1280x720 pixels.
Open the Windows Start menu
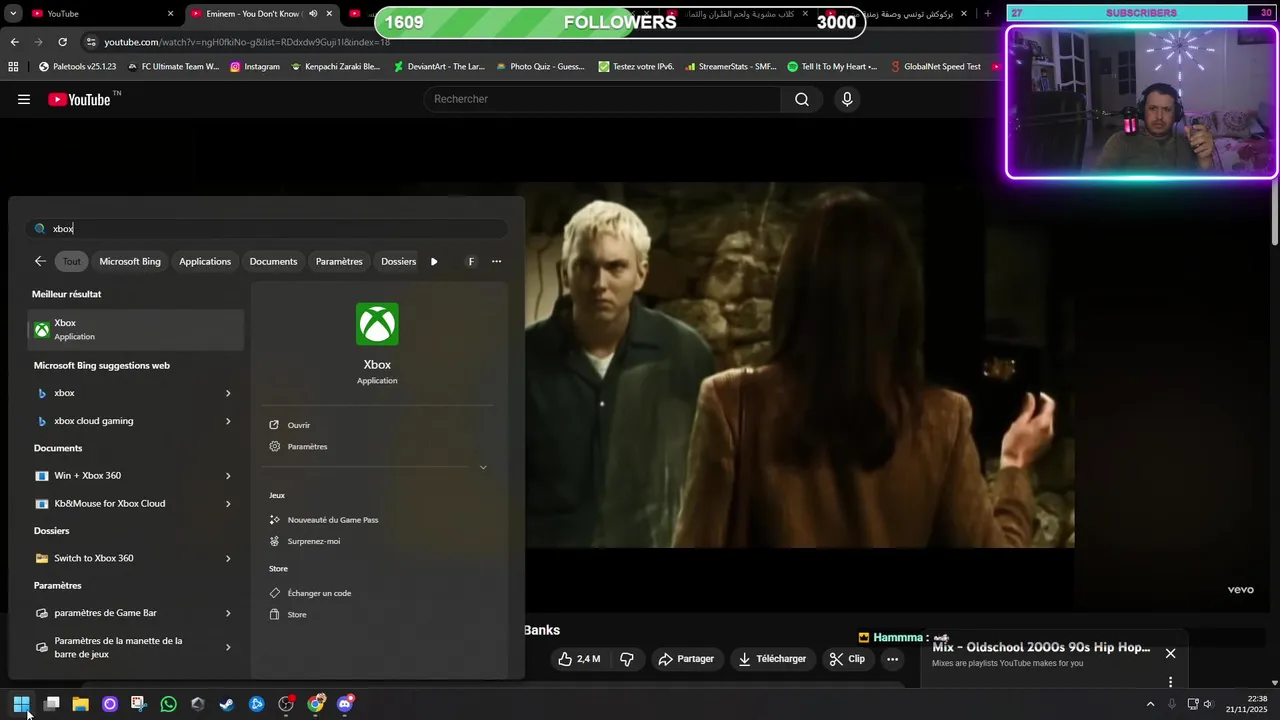click(21, 704)
